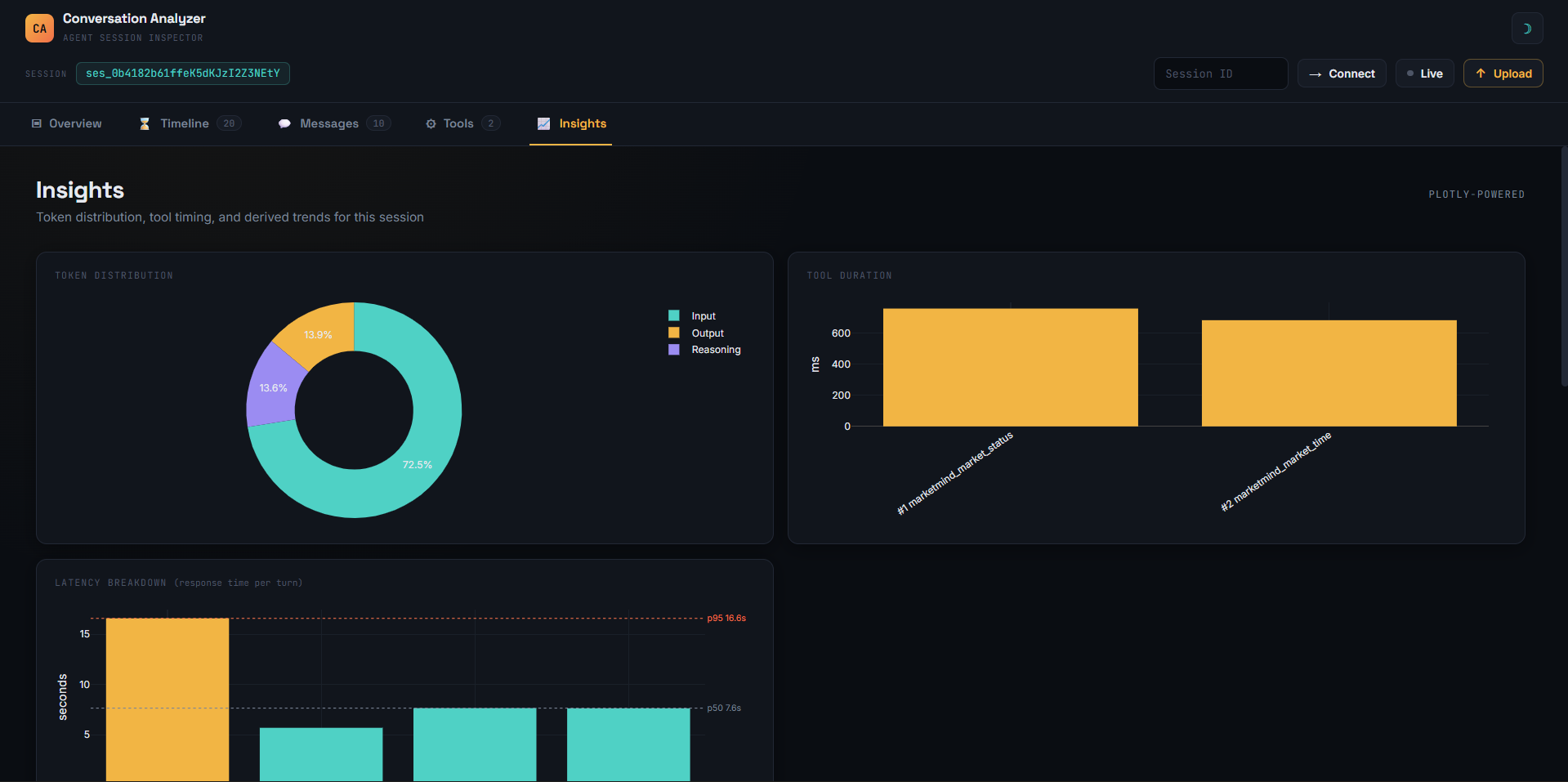Open the Messages tab
Screen dimensions: 1568x782
pos(334,123)
